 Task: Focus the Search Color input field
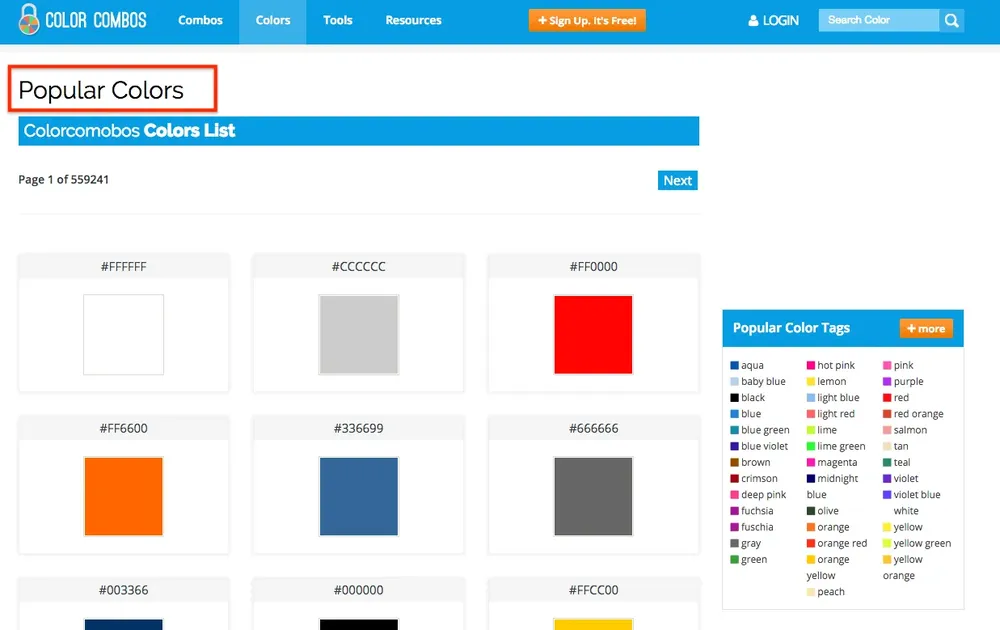(x=879, y=20)
